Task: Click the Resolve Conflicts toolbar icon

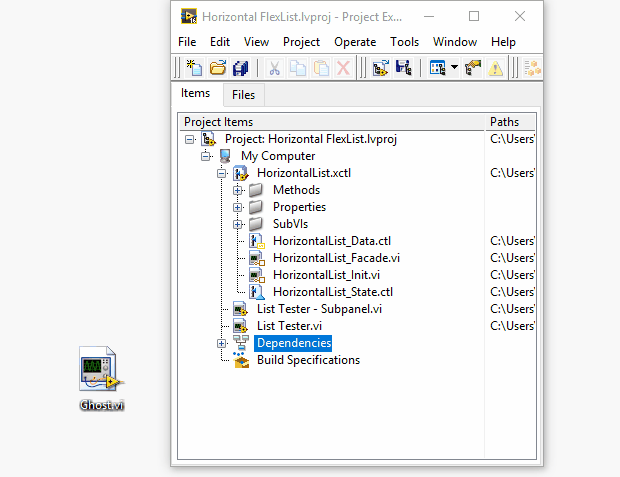Action: click(x=473, y=68)
